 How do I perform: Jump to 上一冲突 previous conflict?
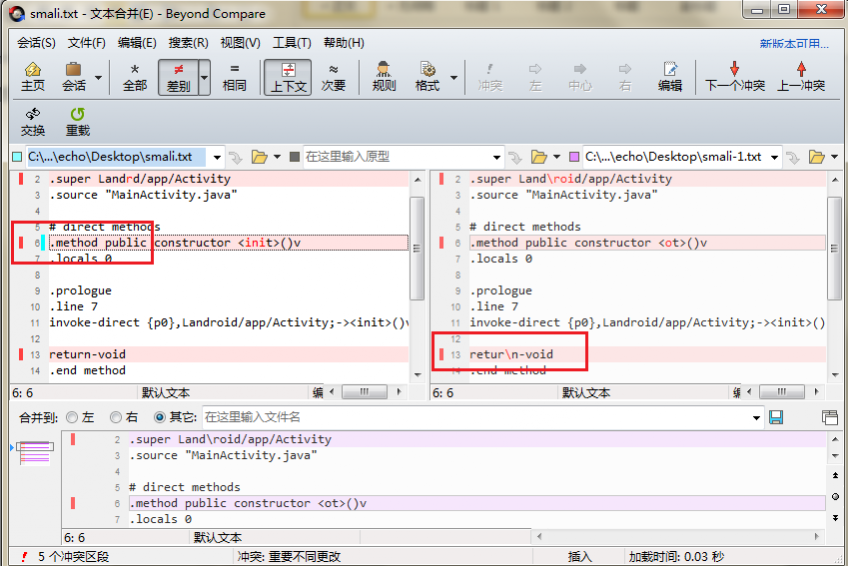(x=801, y=77)
